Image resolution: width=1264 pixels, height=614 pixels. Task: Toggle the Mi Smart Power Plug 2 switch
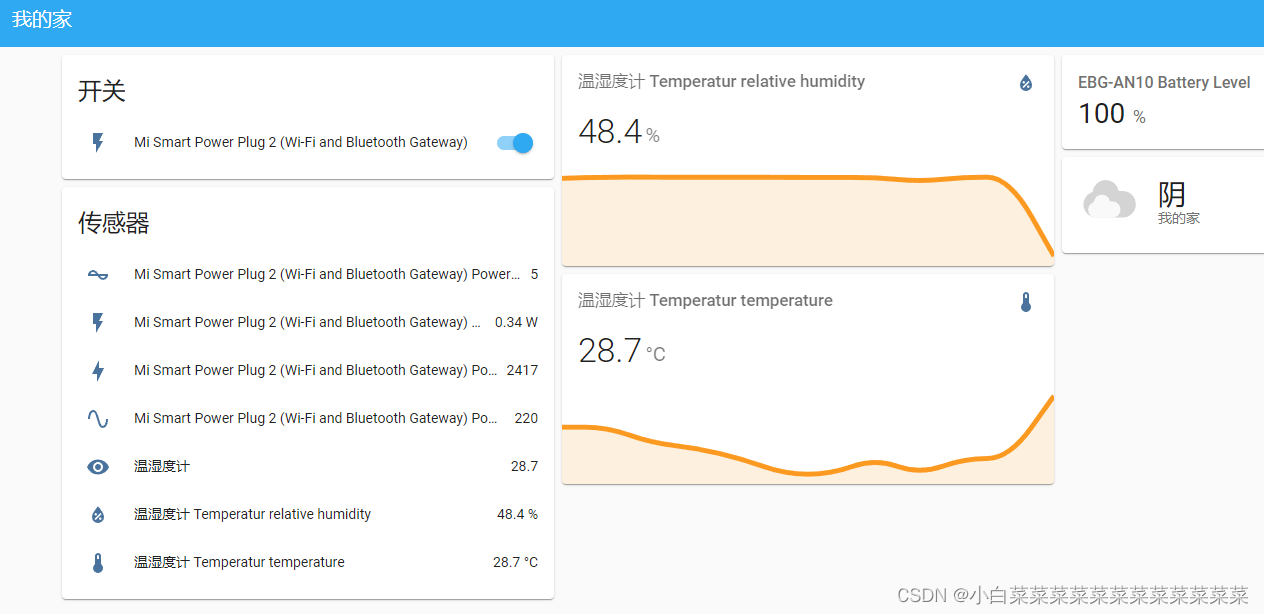(515, 143)
